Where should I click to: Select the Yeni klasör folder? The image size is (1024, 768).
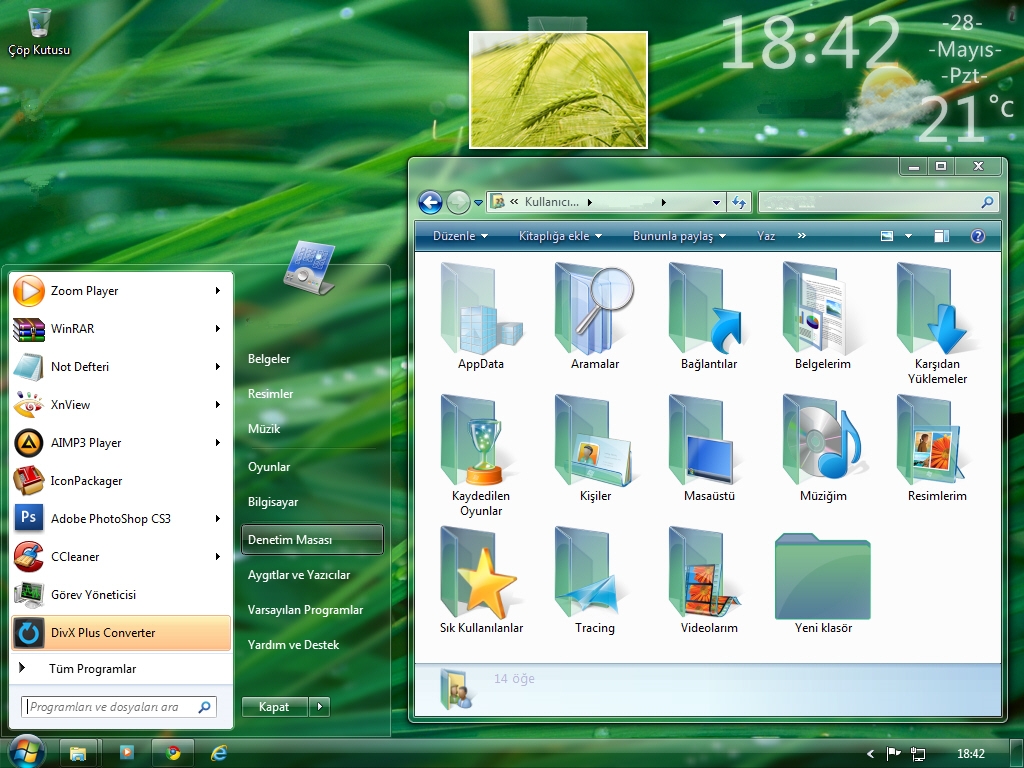point(823,584)
